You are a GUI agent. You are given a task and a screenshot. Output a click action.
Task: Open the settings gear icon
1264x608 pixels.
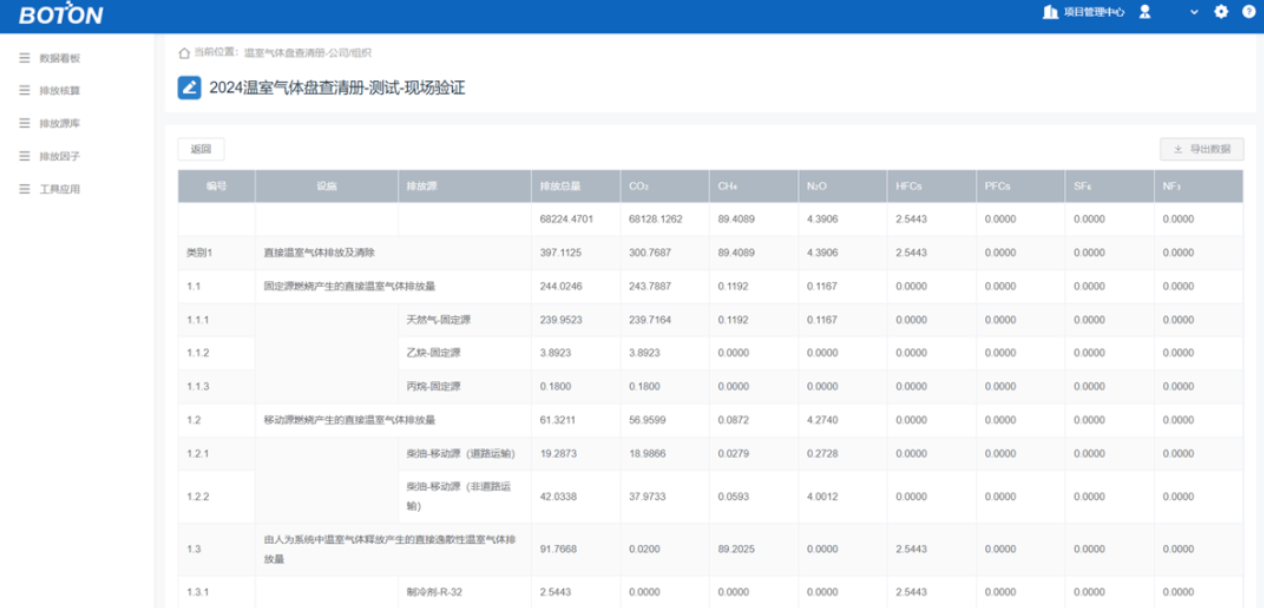point(1221,12)
